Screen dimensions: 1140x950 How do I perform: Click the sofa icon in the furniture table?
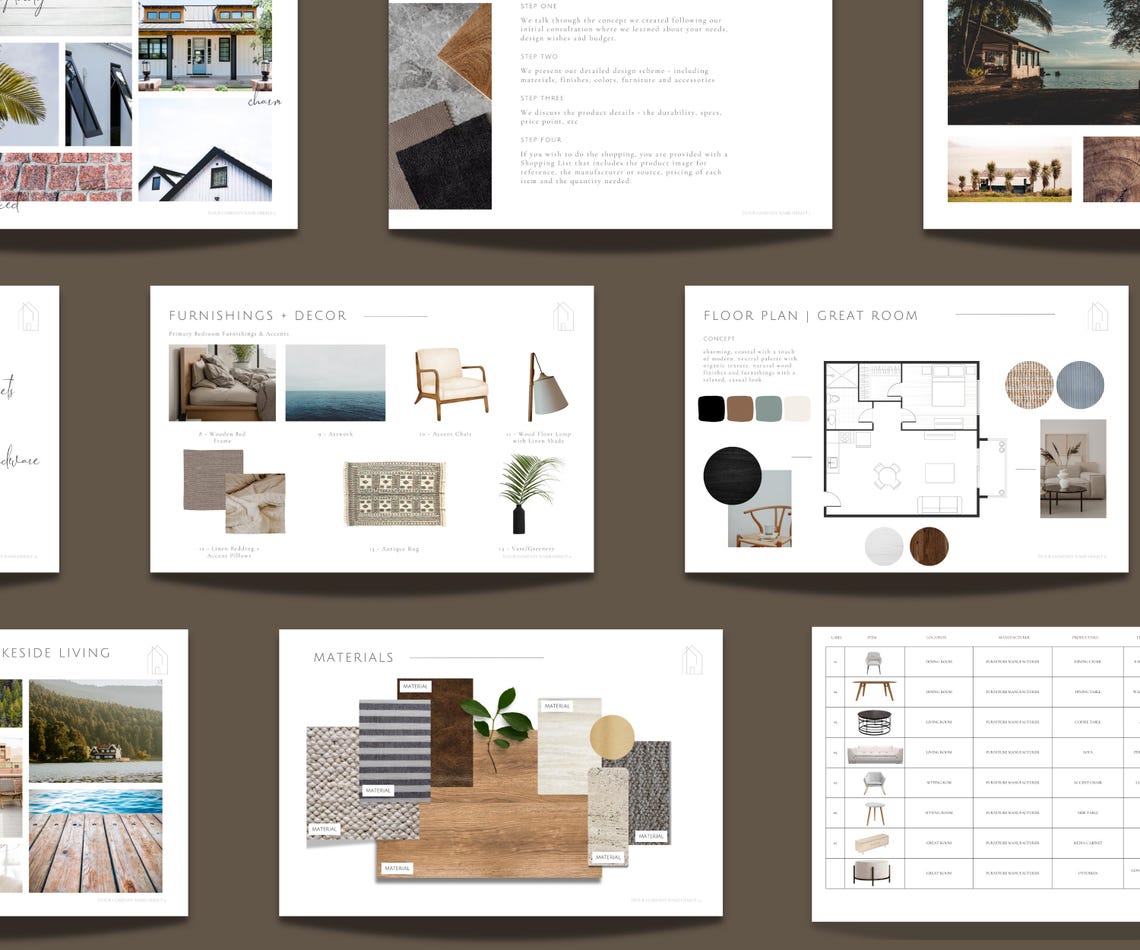[x=875, y=752]
